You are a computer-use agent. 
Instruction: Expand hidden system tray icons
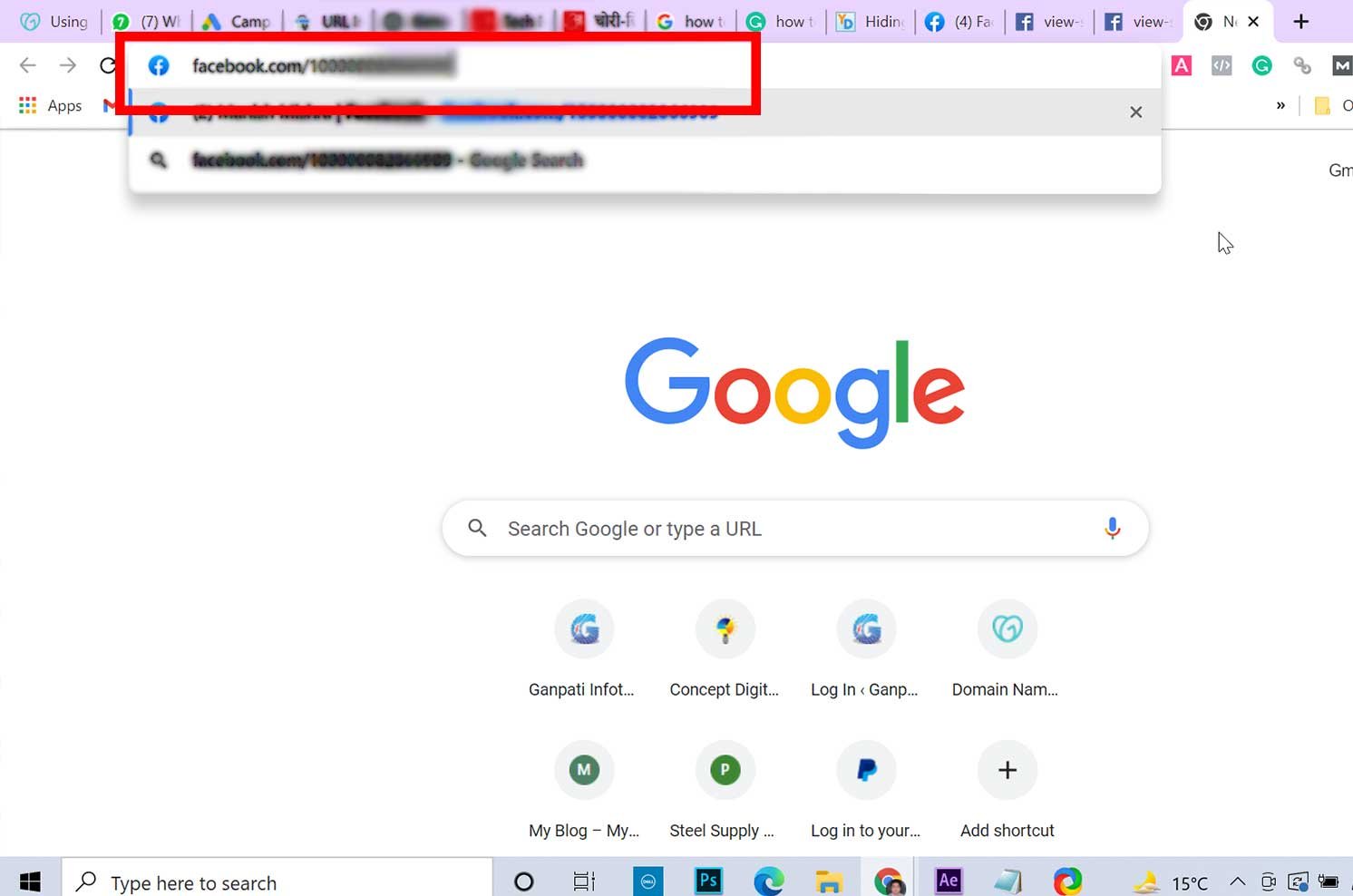tap(1237, 881)
